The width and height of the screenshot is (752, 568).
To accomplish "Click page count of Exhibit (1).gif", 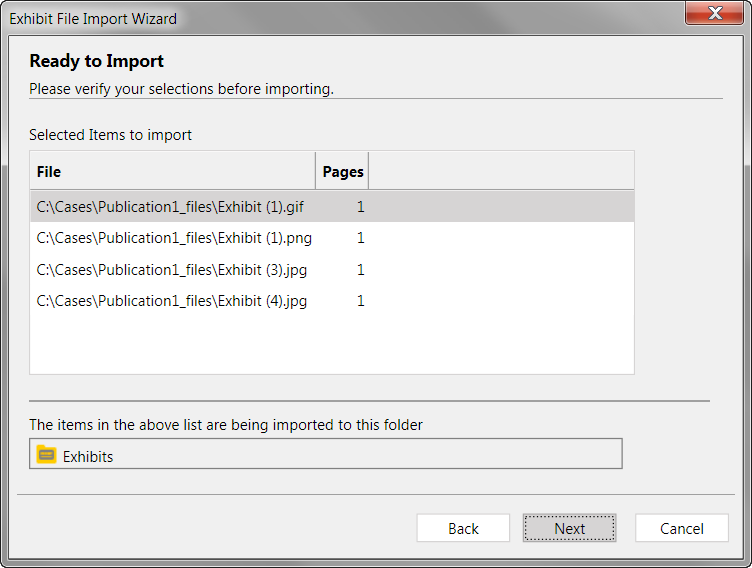I will coord(361,207).
